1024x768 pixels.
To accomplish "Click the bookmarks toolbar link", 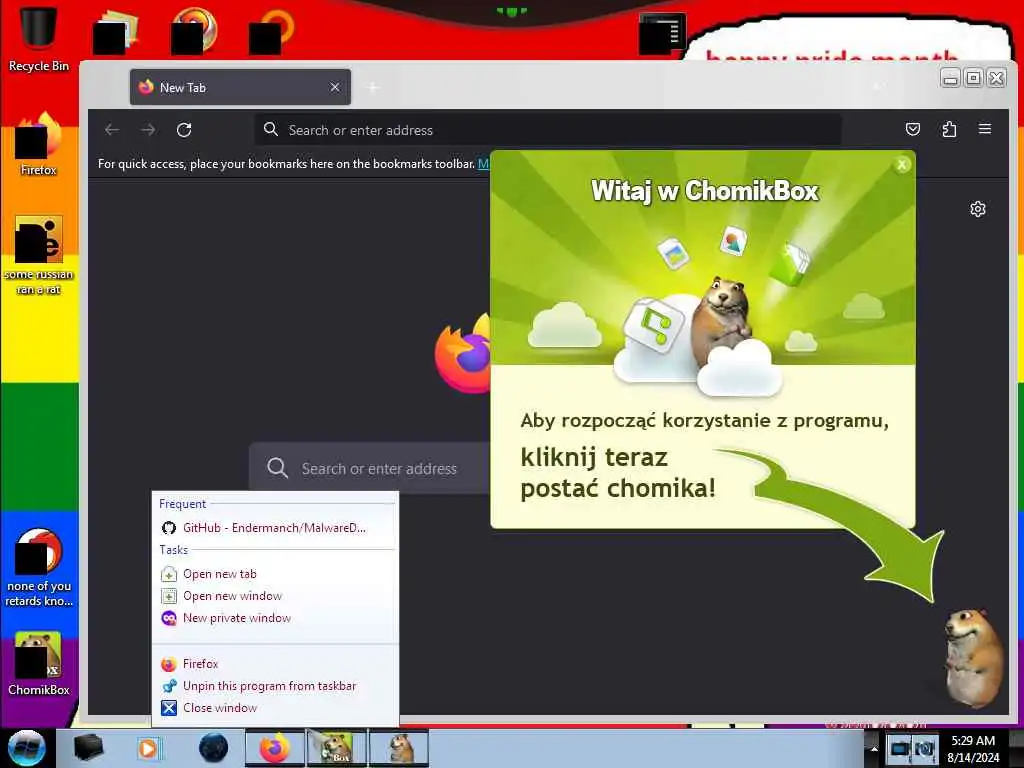I will tap(483, 163).
